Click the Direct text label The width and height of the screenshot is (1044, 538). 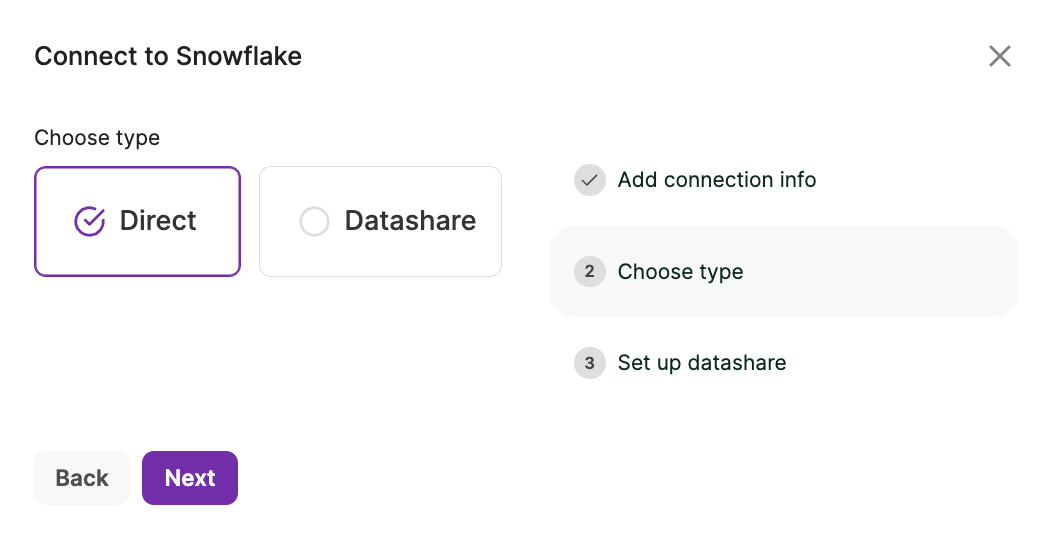click(158, 221)
